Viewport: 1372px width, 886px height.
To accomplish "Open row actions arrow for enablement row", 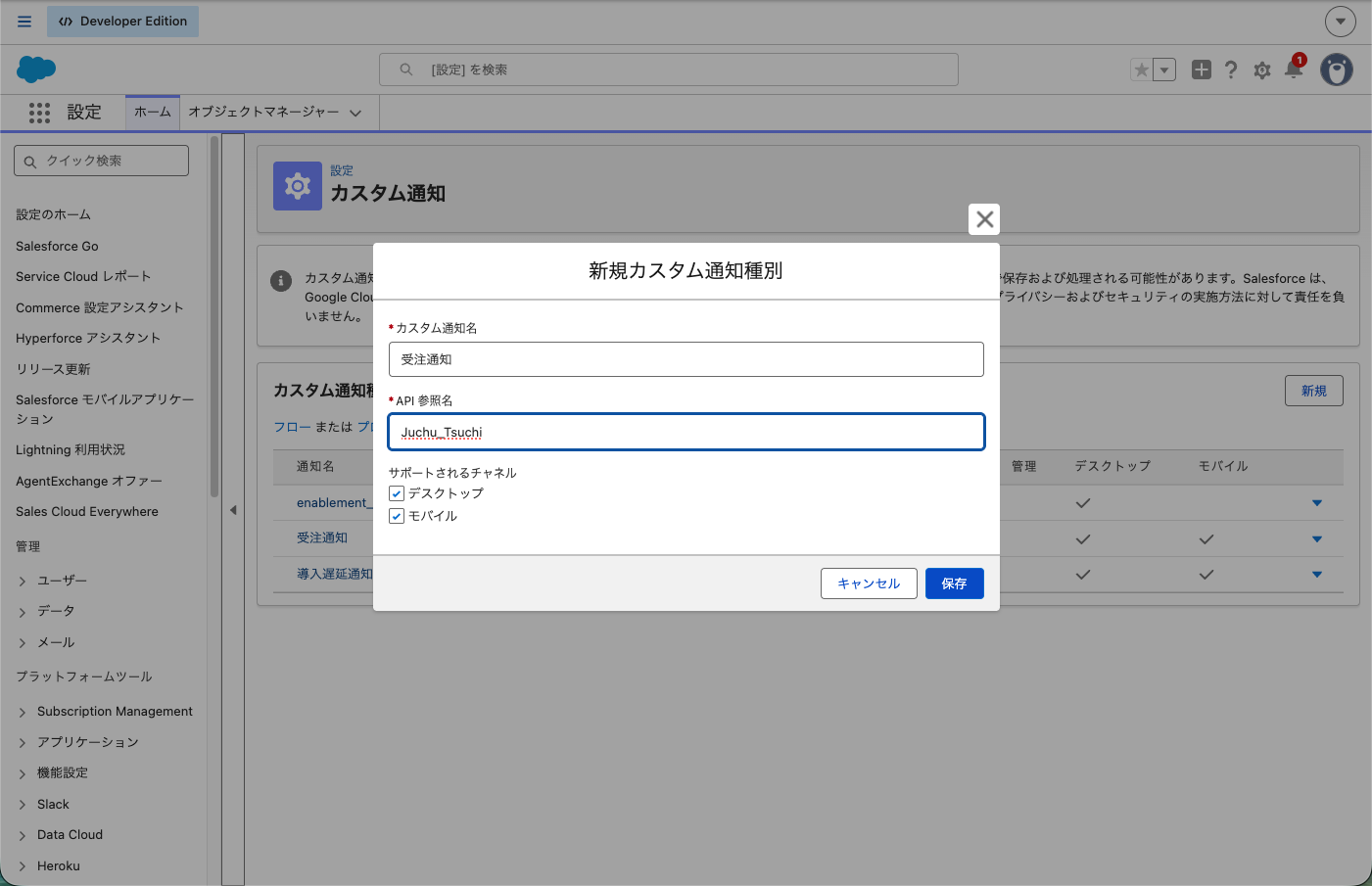I will click(1317, 503).
